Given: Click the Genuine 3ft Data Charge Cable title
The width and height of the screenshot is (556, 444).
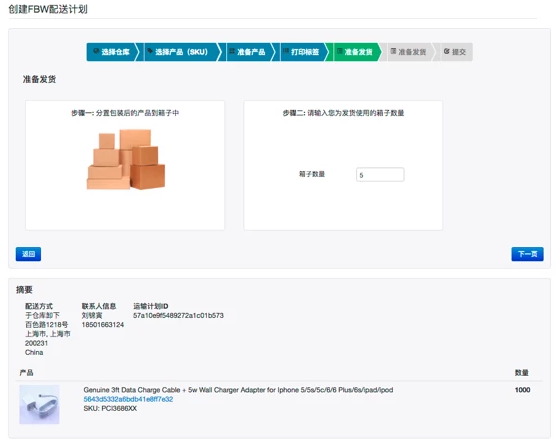Looking at the screenshot, I should tap(238, 390).
